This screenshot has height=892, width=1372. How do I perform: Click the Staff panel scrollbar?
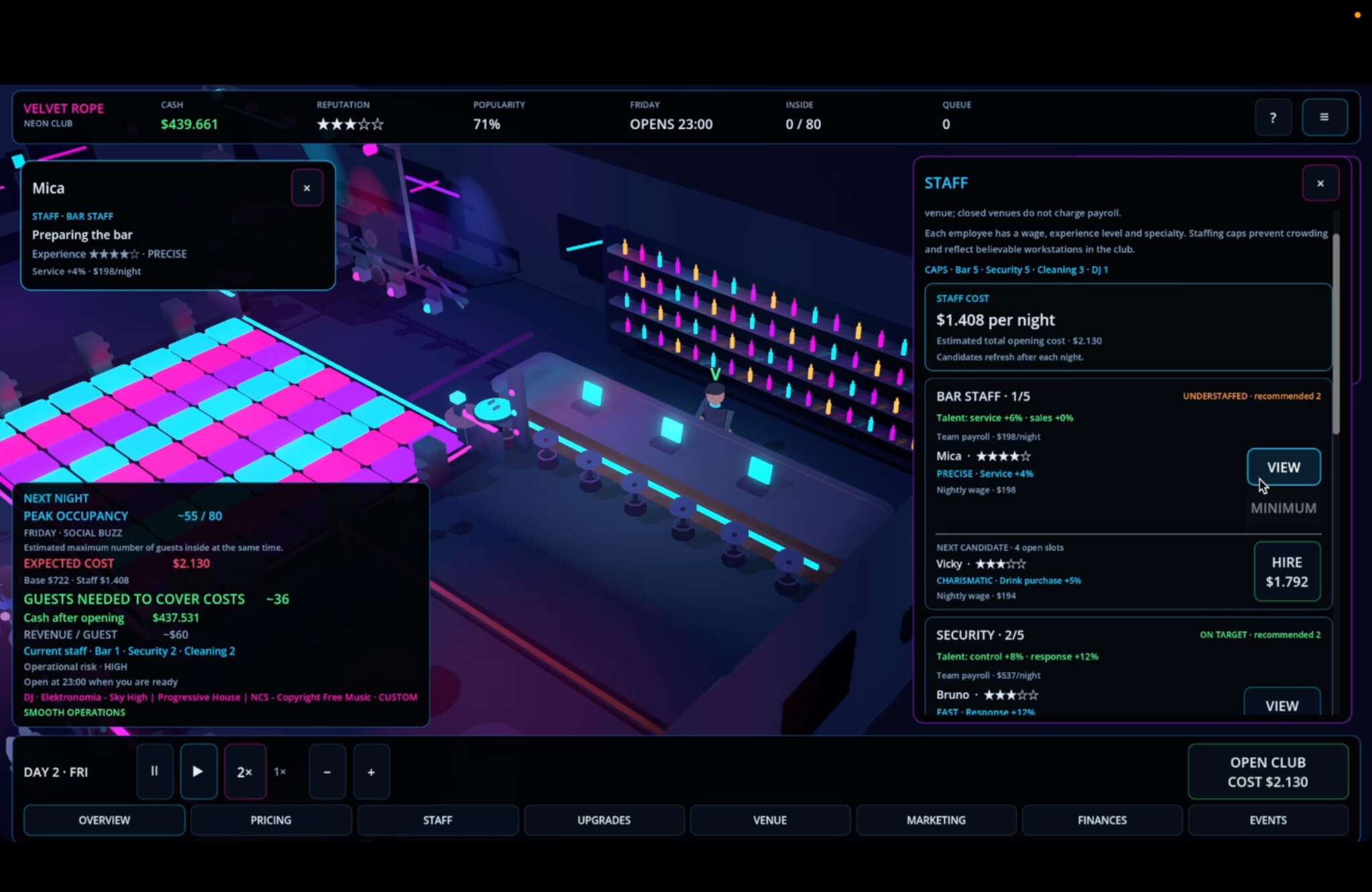(x=1335, y=333)
